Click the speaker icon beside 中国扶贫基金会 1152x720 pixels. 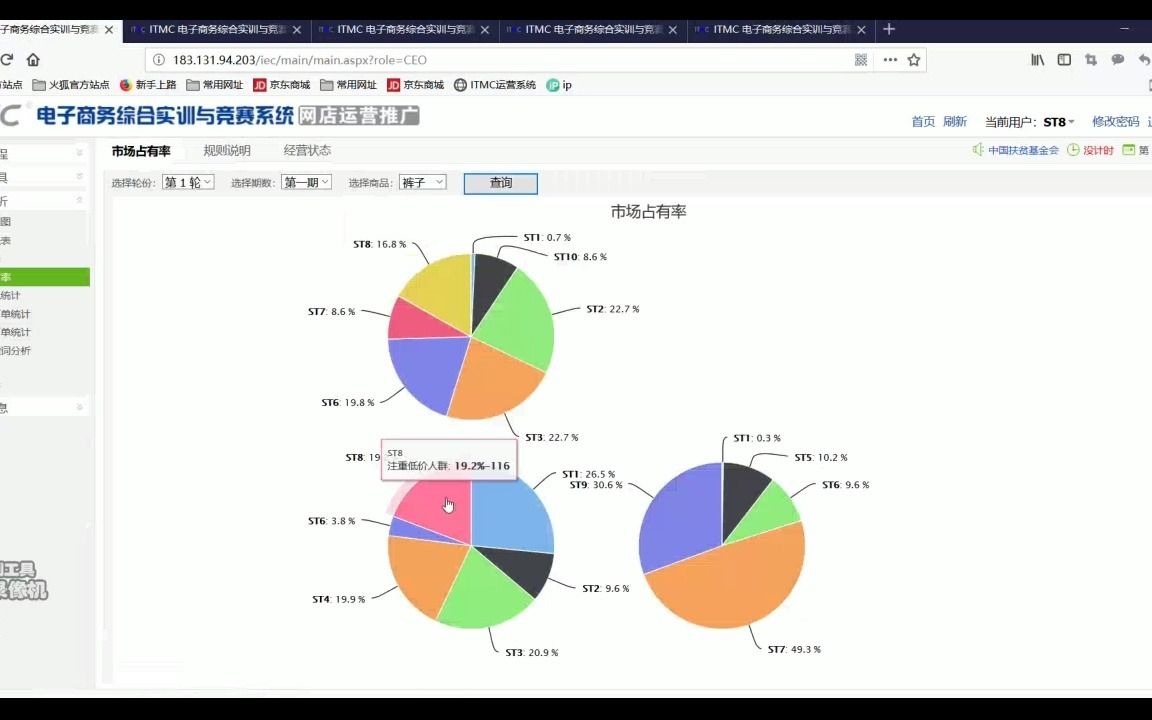(x=977, y=150)
